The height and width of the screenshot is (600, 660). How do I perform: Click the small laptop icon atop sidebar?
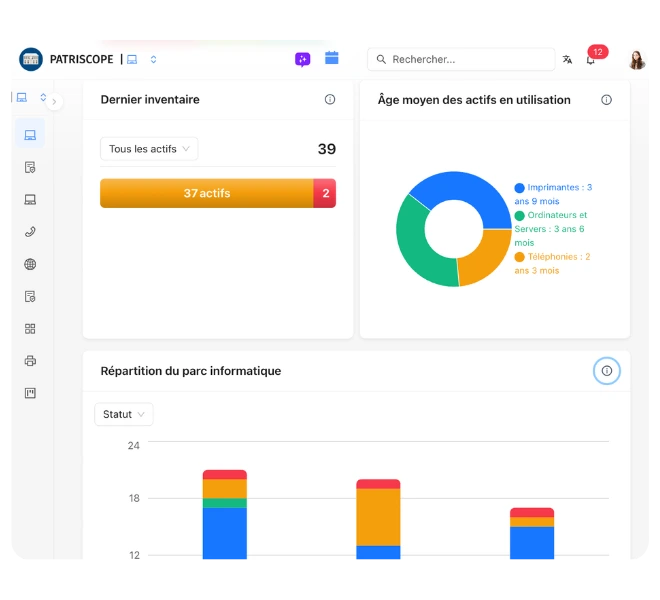[x=22, y=98]
